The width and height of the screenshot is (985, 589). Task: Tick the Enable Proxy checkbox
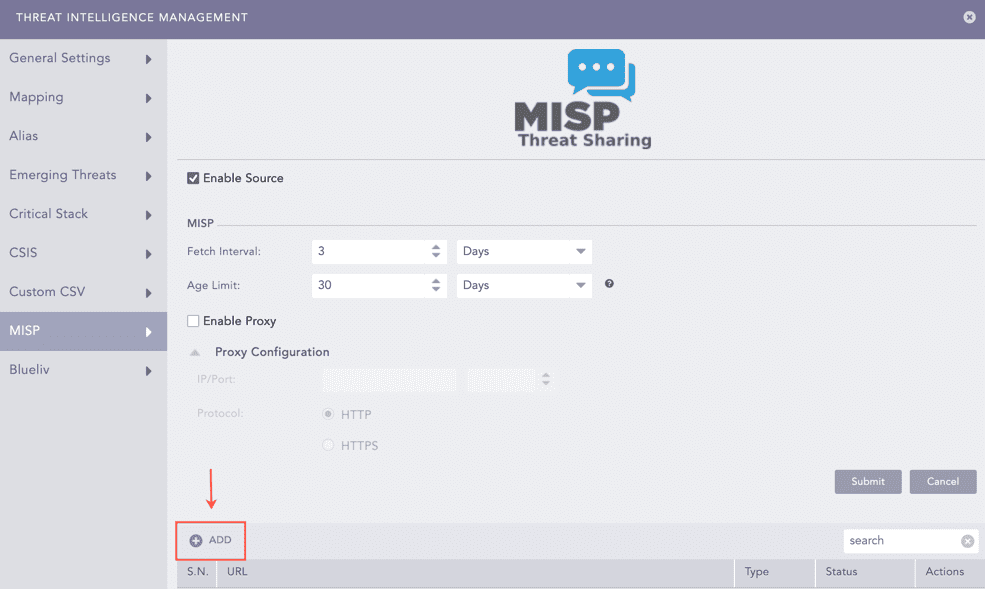tap(193, 321)
